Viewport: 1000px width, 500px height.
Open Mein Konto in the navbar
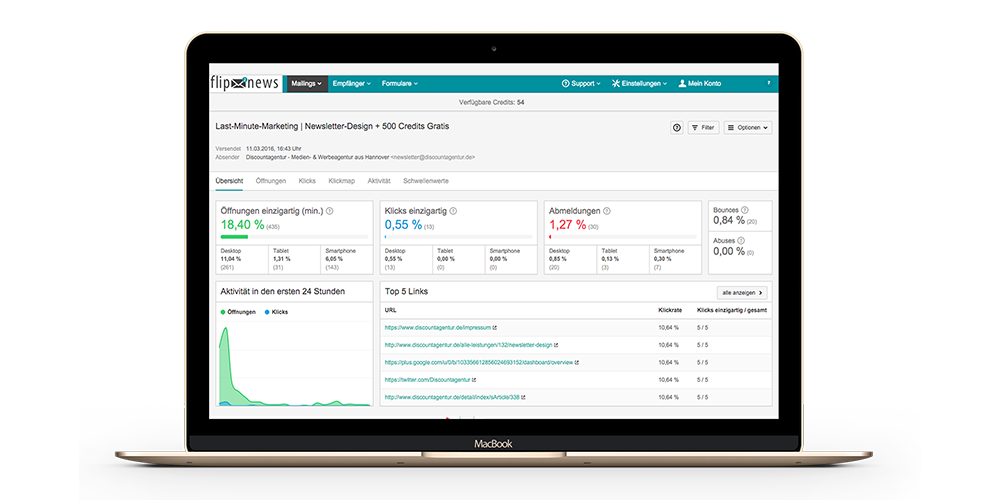coord(700,84)
